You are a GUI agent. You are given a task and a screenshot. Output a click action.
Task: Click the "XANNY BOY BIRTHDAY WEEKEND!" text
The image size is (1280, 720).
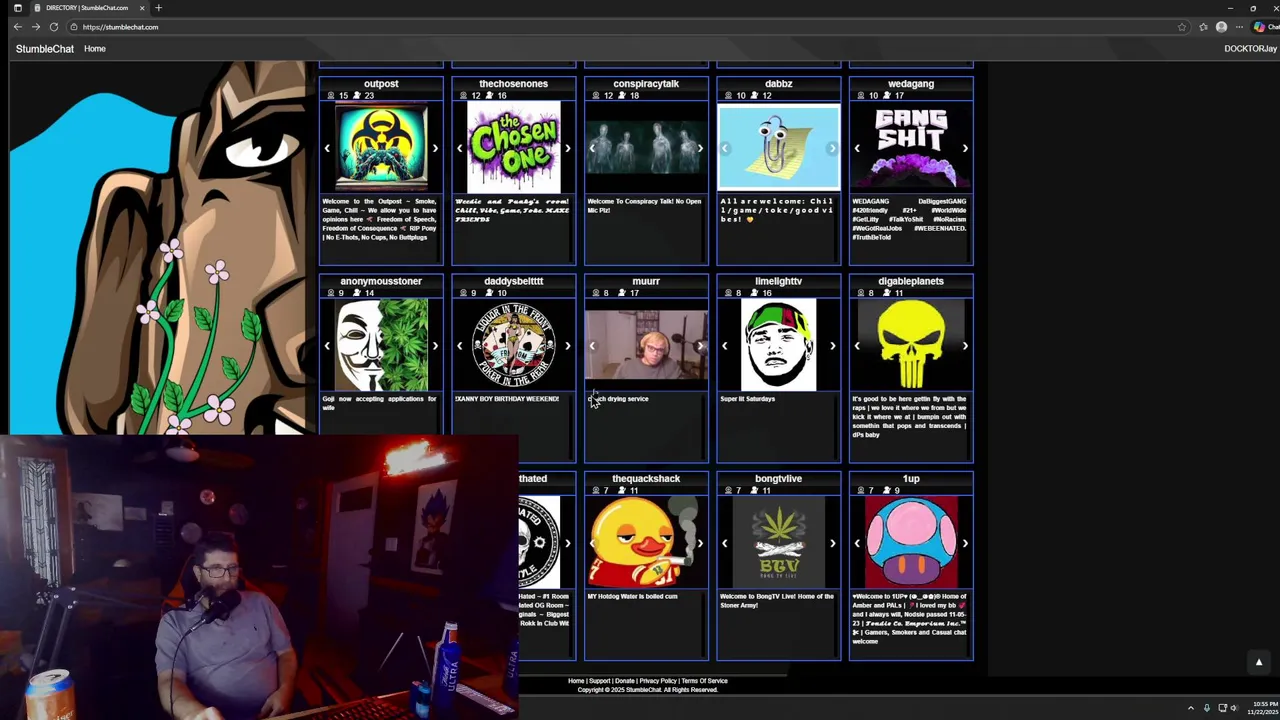pos(506,399)
